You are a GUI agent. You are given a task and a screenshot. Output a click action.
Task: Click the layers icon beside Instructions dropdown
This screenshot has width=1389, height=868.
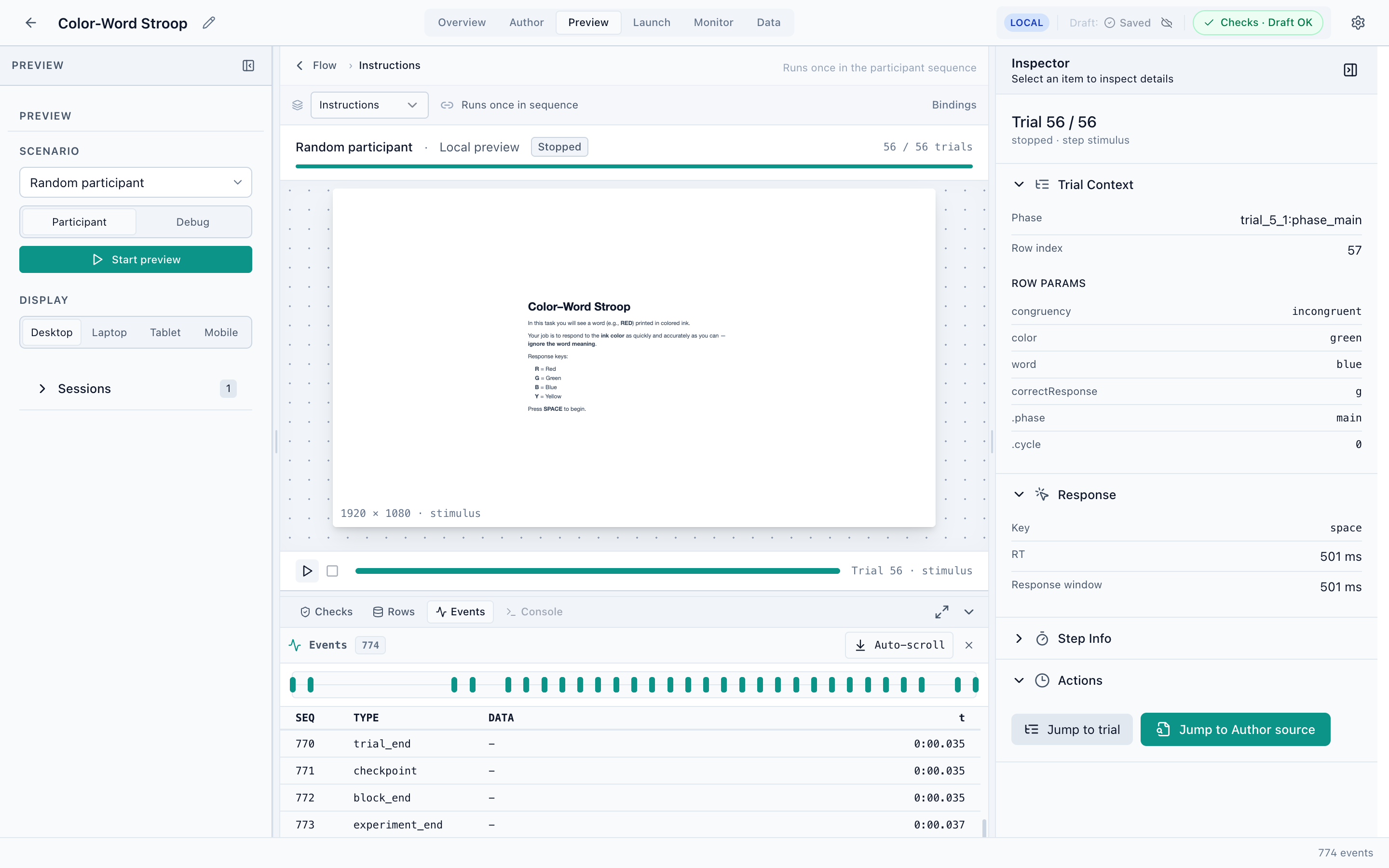tap(297, 105)
